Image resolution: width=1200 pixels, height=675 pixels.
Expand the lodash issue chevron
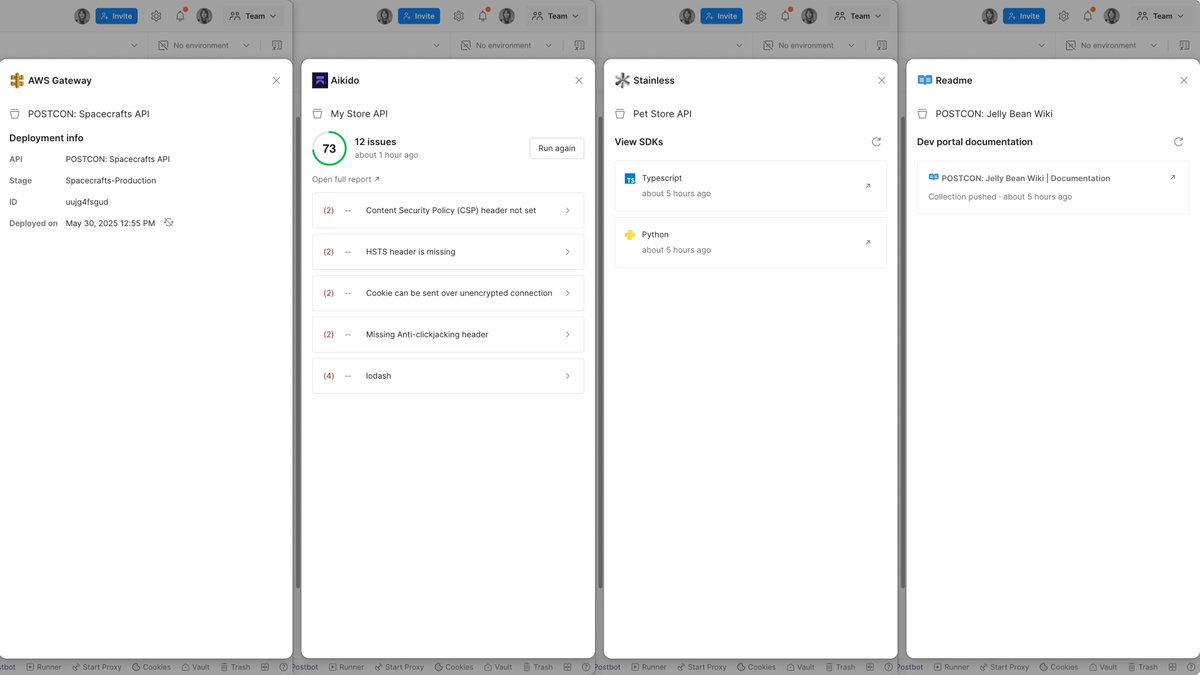coord(567,376)
